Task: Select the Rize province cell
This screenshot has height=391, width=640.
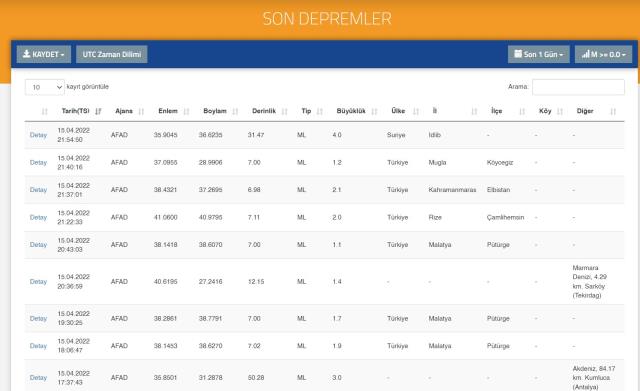Action: (435, 218)
